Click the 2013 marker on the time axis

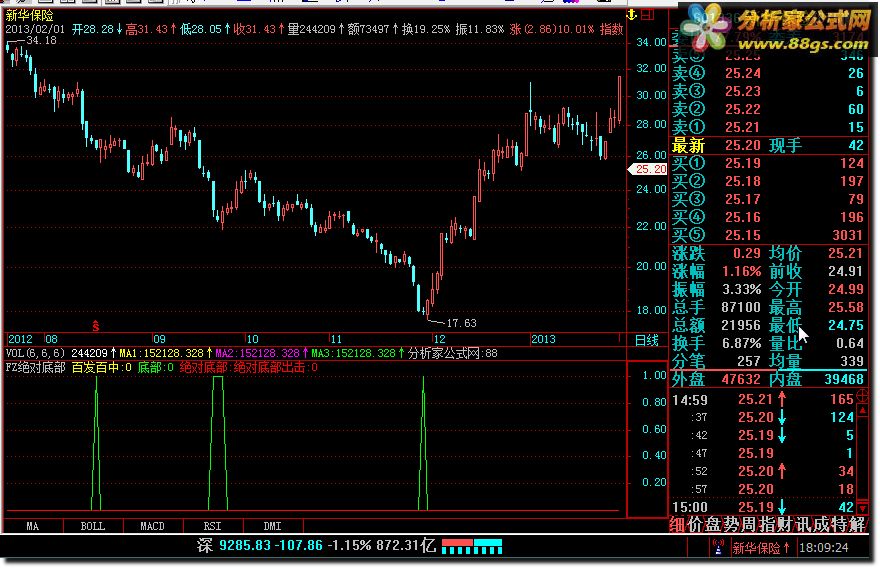(x=543, y=339)
